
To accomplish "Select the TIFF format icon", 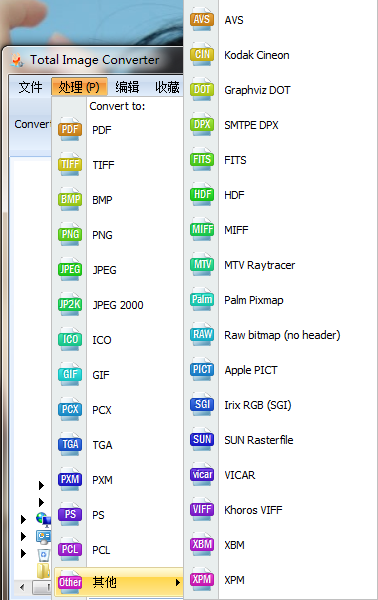I will pos(70,164).
